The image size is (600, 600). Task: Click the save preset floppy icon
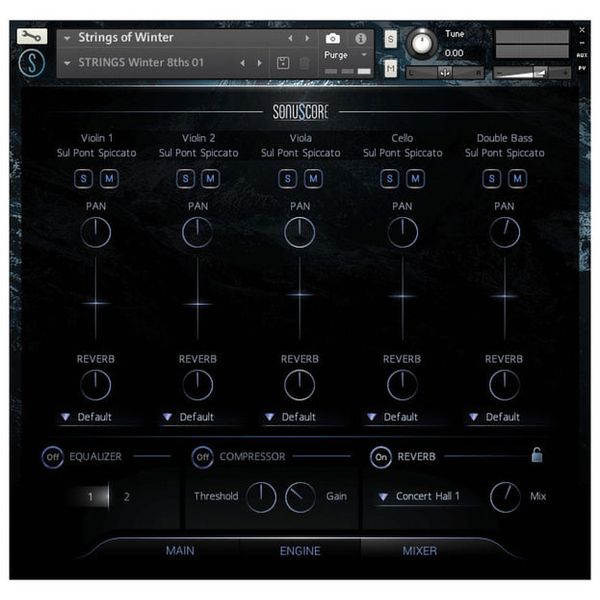tap(283, 63)
